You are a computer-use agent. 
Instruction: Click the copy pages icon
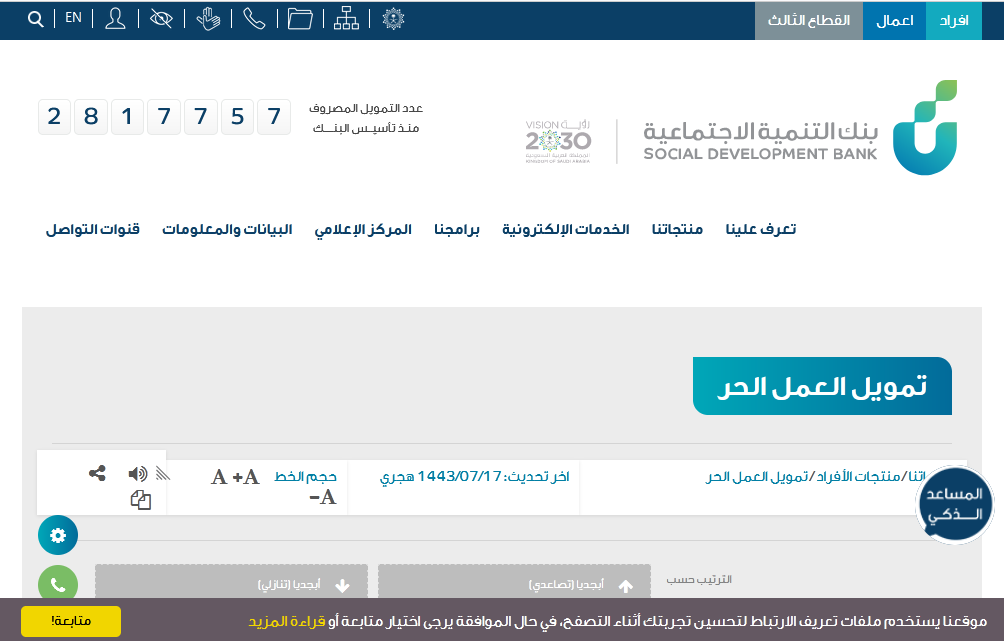(141, 499)
